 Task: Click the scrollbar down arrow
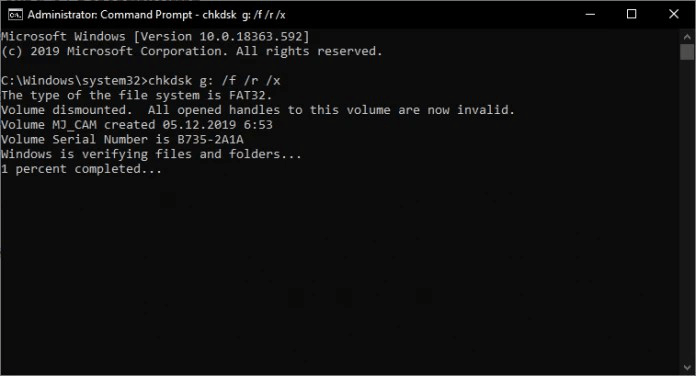click(687, 368)
